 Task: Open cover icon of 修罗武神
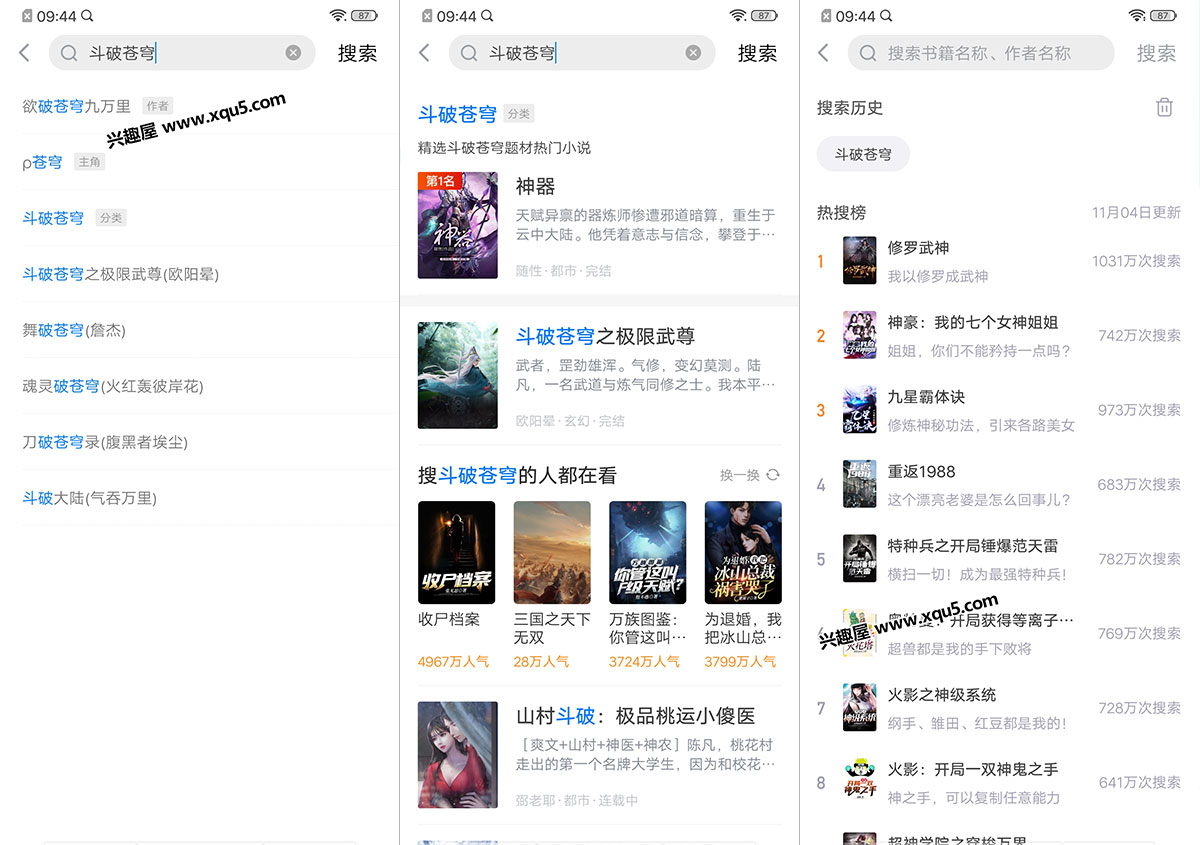tap(860, 261)
